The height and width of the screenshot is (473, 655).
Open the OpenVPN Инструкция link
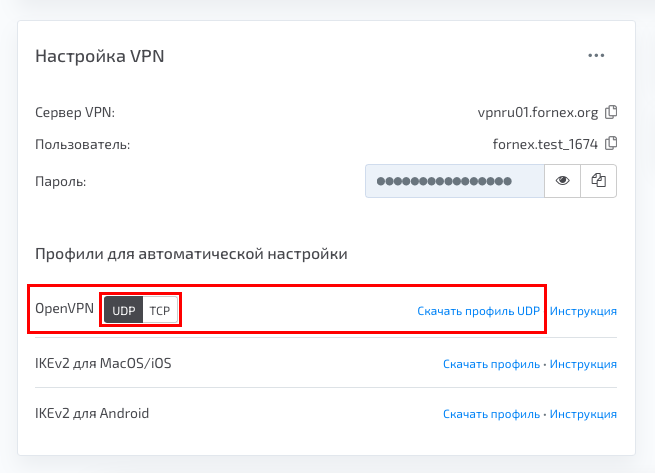tap(583, 311)
